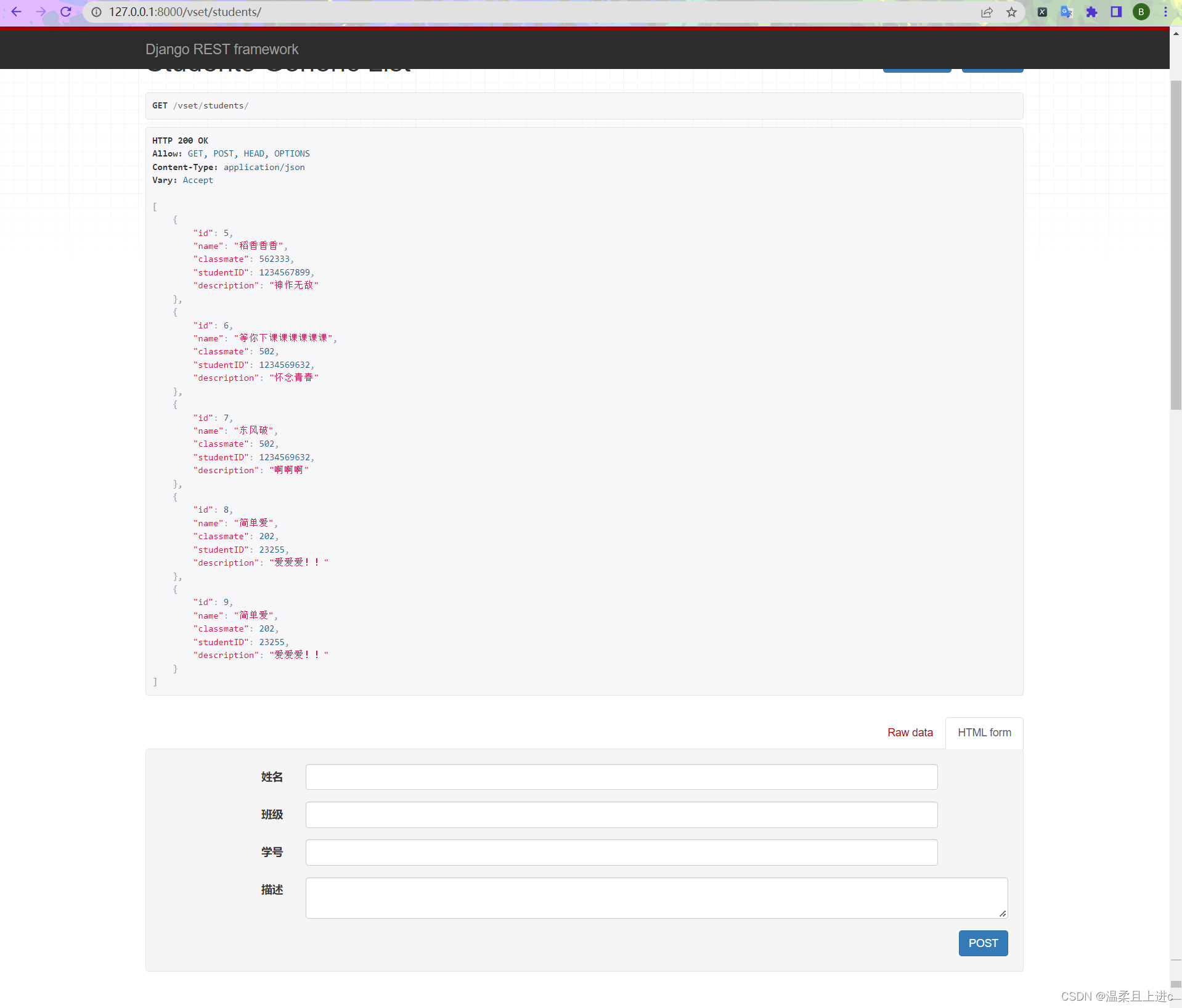Image resolution: width=1182 pixels, height=1008 pixels.
Task: Click the name value 东风破
Action: (254, 431)
